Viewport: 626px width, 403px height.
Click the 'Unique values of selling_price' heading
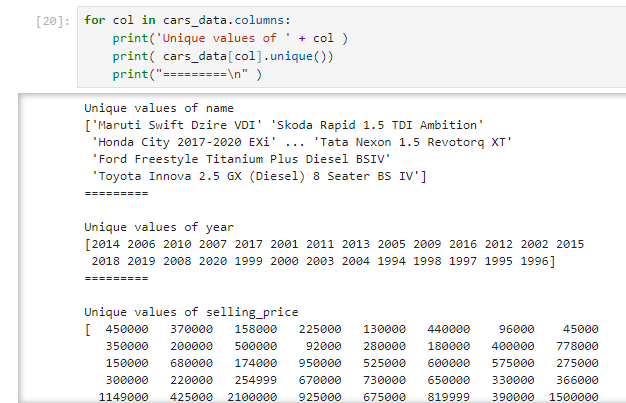(191, 312)
